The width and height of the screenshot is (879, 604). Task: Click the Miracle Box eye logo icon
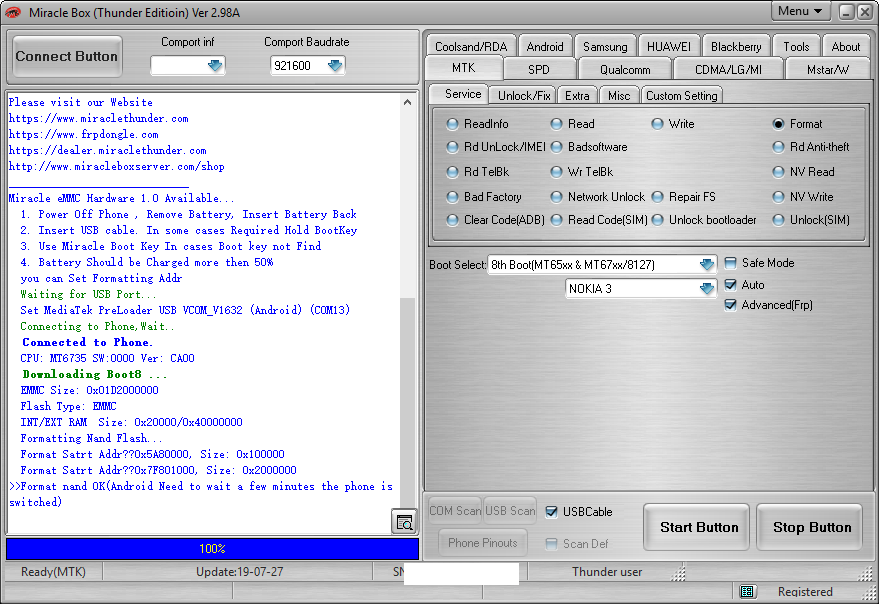(12, 12)
